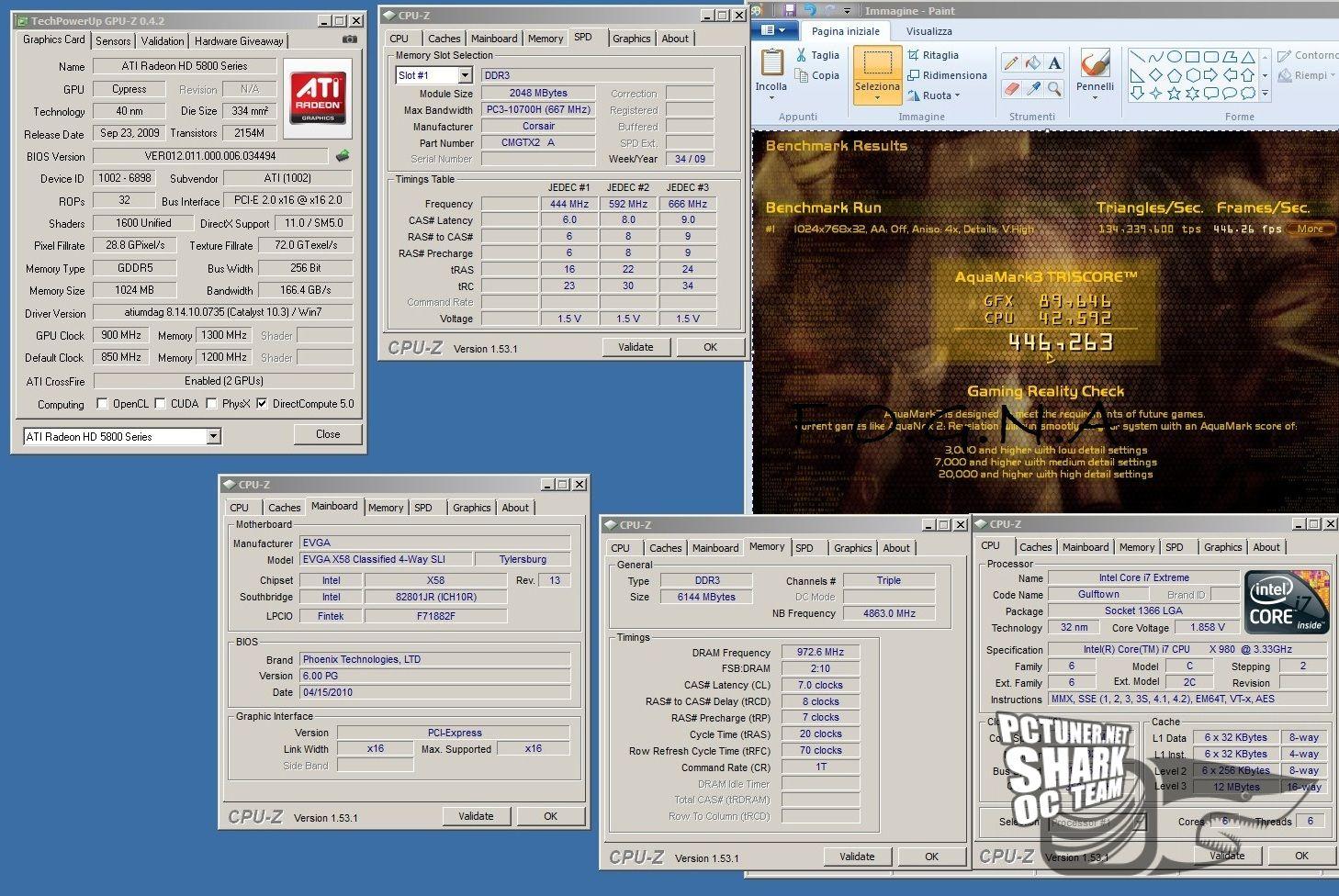Viewport: 1339px width, 896px height.
Task: Click the Save icon in Paint's quick access toolbar
Action: tap(790, 10)
